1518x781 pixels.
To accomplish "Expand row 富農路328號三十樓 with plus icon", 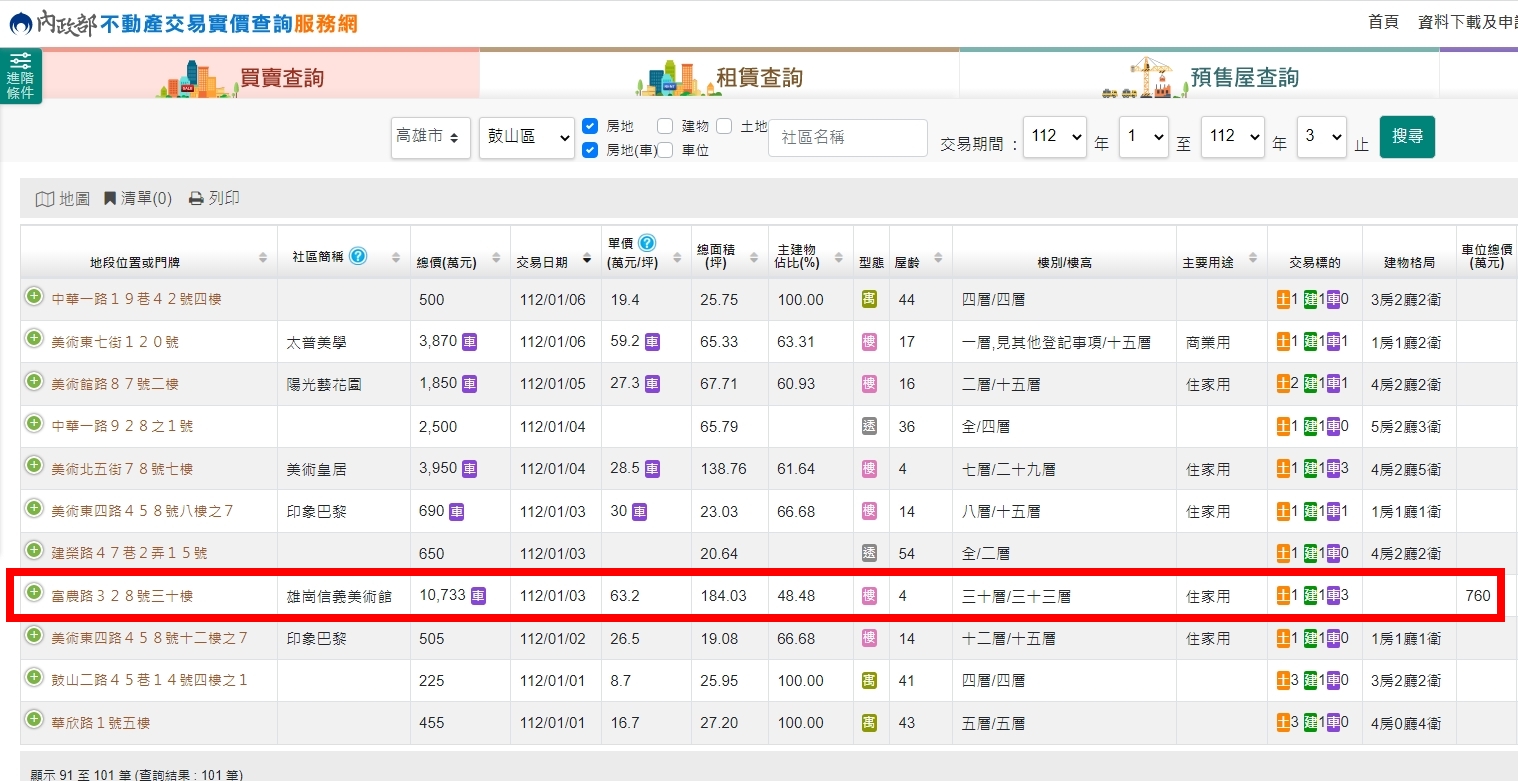I will [34, 593].
